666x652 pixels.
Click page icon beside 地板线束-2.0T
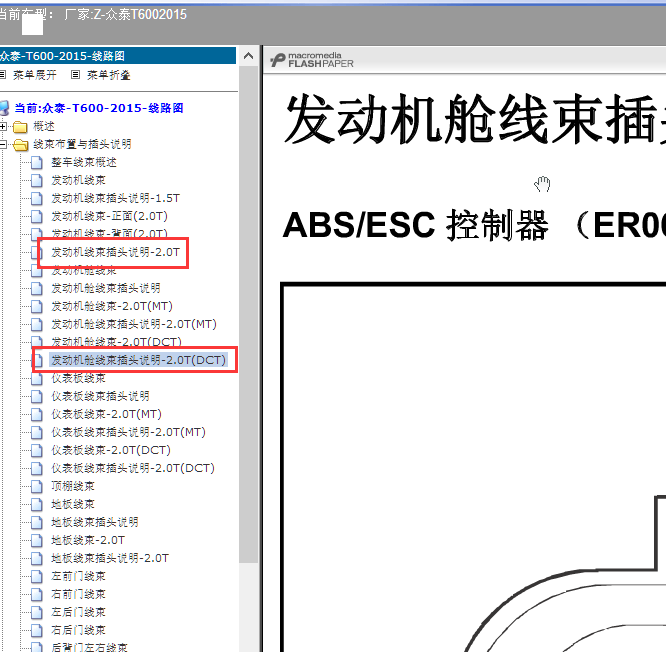pyautogui.click(x=37, y=540)
